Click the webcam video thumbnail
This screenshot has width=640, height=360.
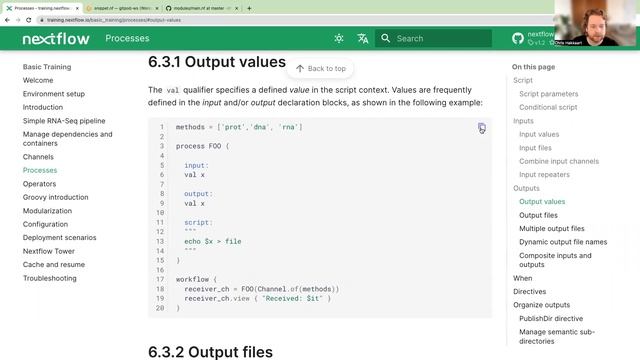click(595, 23)
